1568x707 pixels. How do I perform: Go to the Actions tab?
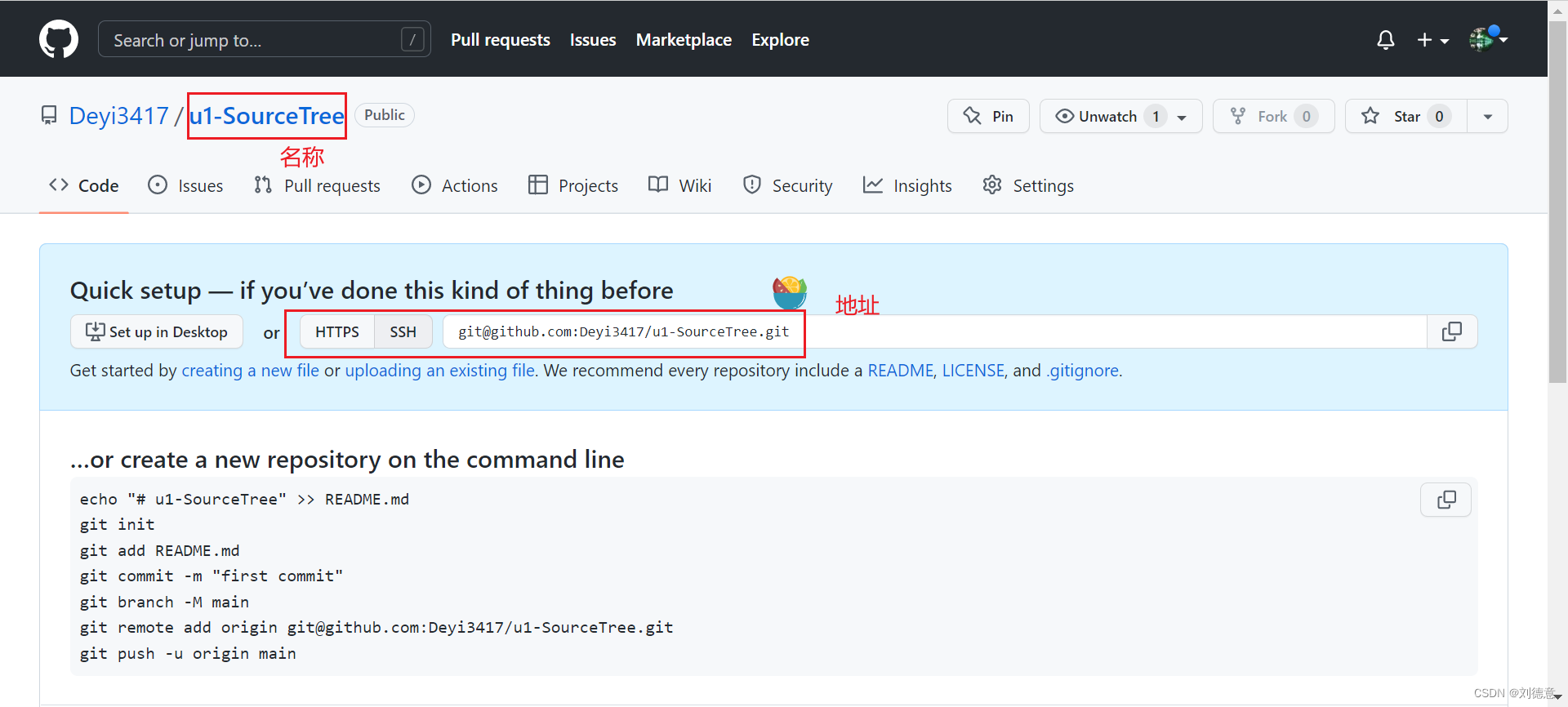pos(455,185)
